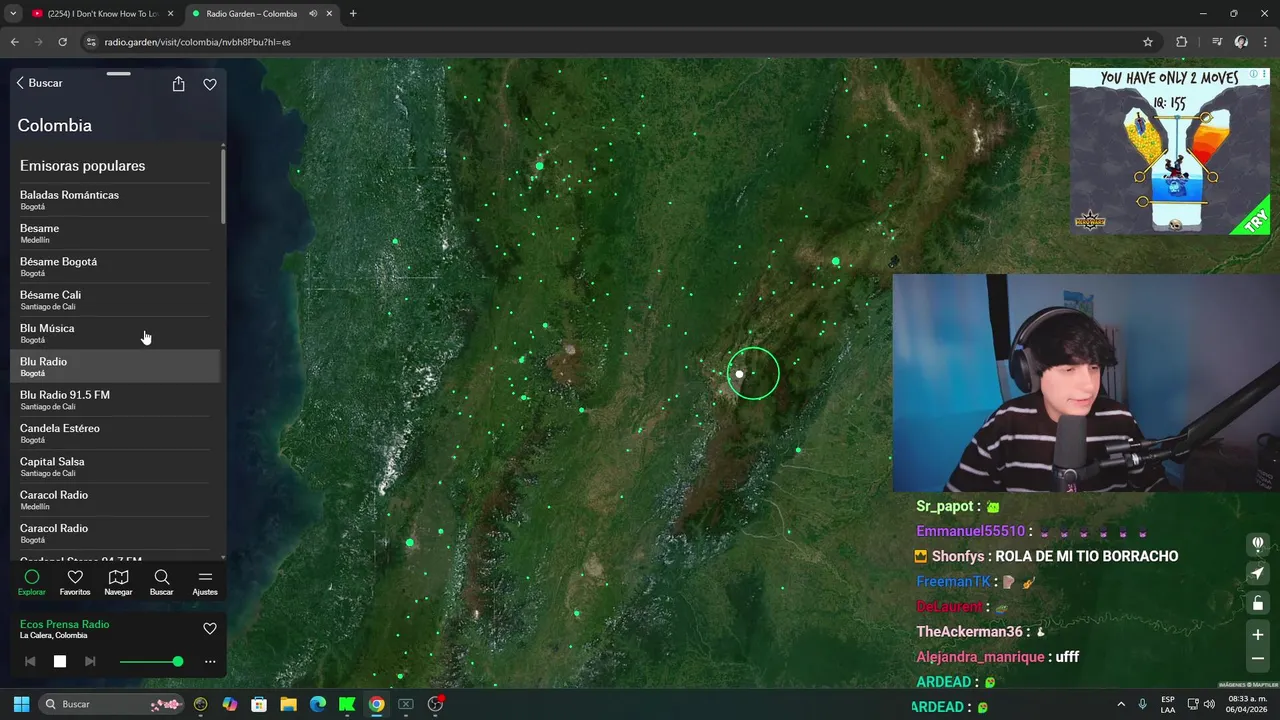Stop playback of the current station
The height and width of the screenshot is (720, 1280).
pos(60,661)
